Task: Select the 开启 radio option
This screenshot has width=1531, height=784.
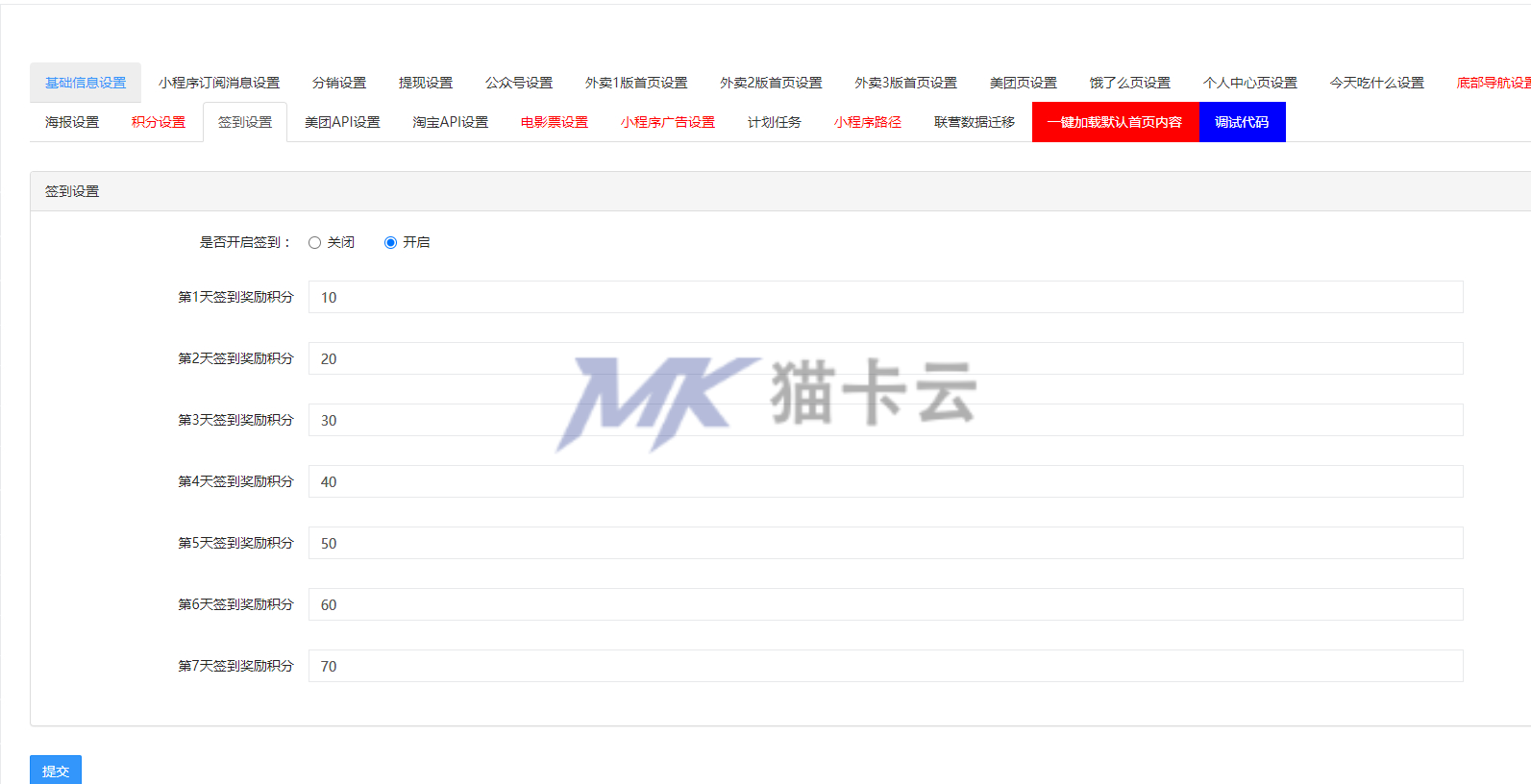Action: tap(390, 242)
